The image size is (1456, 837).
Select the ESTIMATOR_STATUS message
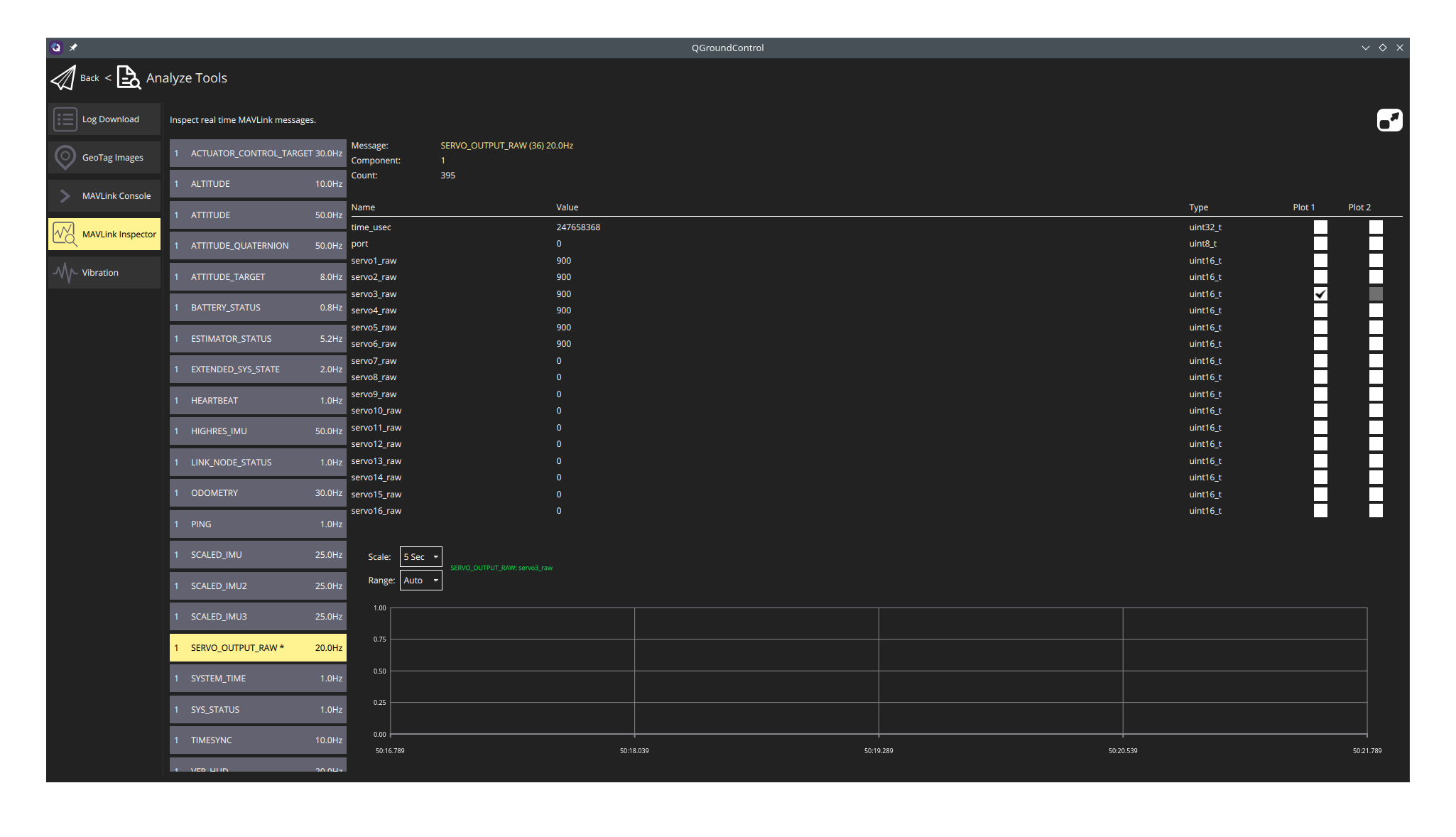coord(258,339)
